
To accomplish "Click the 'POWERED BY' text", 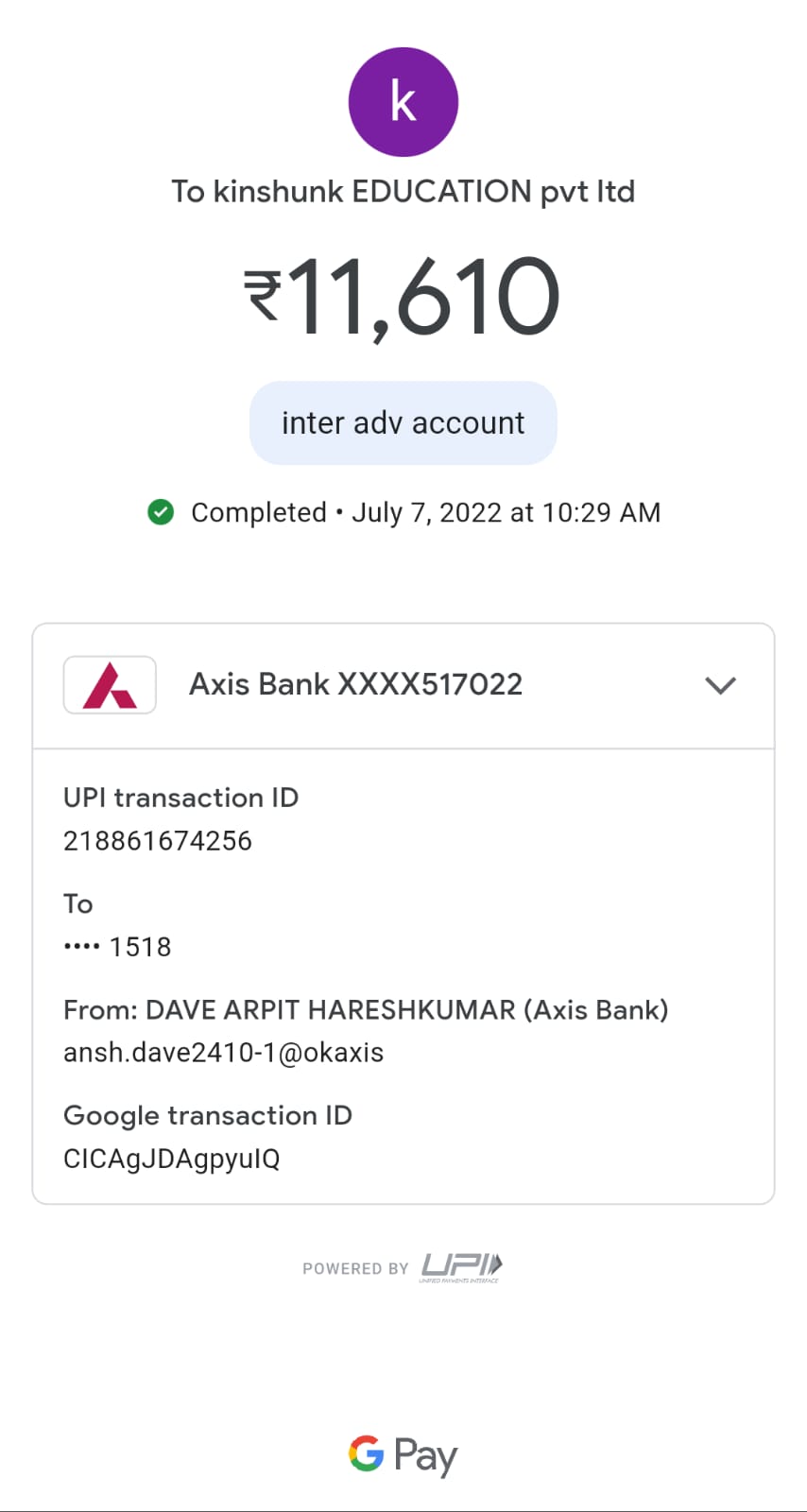I will 355,1268.
